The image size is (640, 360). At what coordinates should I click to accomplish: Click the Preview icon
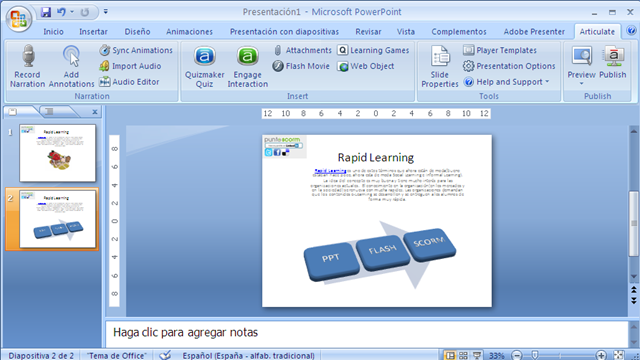click(x=581, y=57)
